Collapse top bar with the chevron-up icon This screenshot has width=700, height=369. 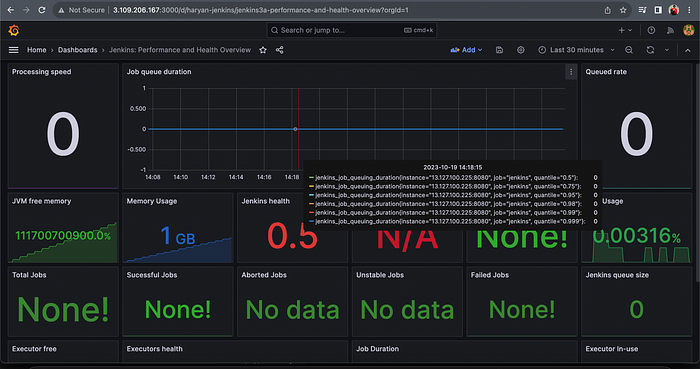(688, 50)
